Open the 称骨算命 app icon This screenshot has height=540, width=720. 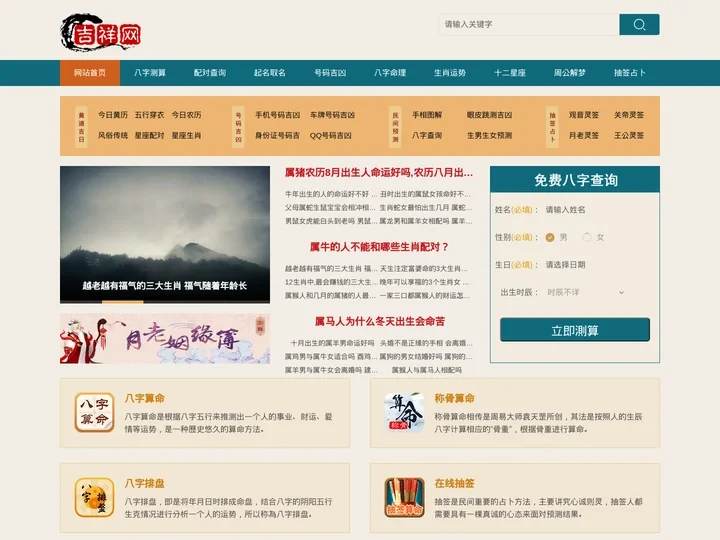[404, 412]
